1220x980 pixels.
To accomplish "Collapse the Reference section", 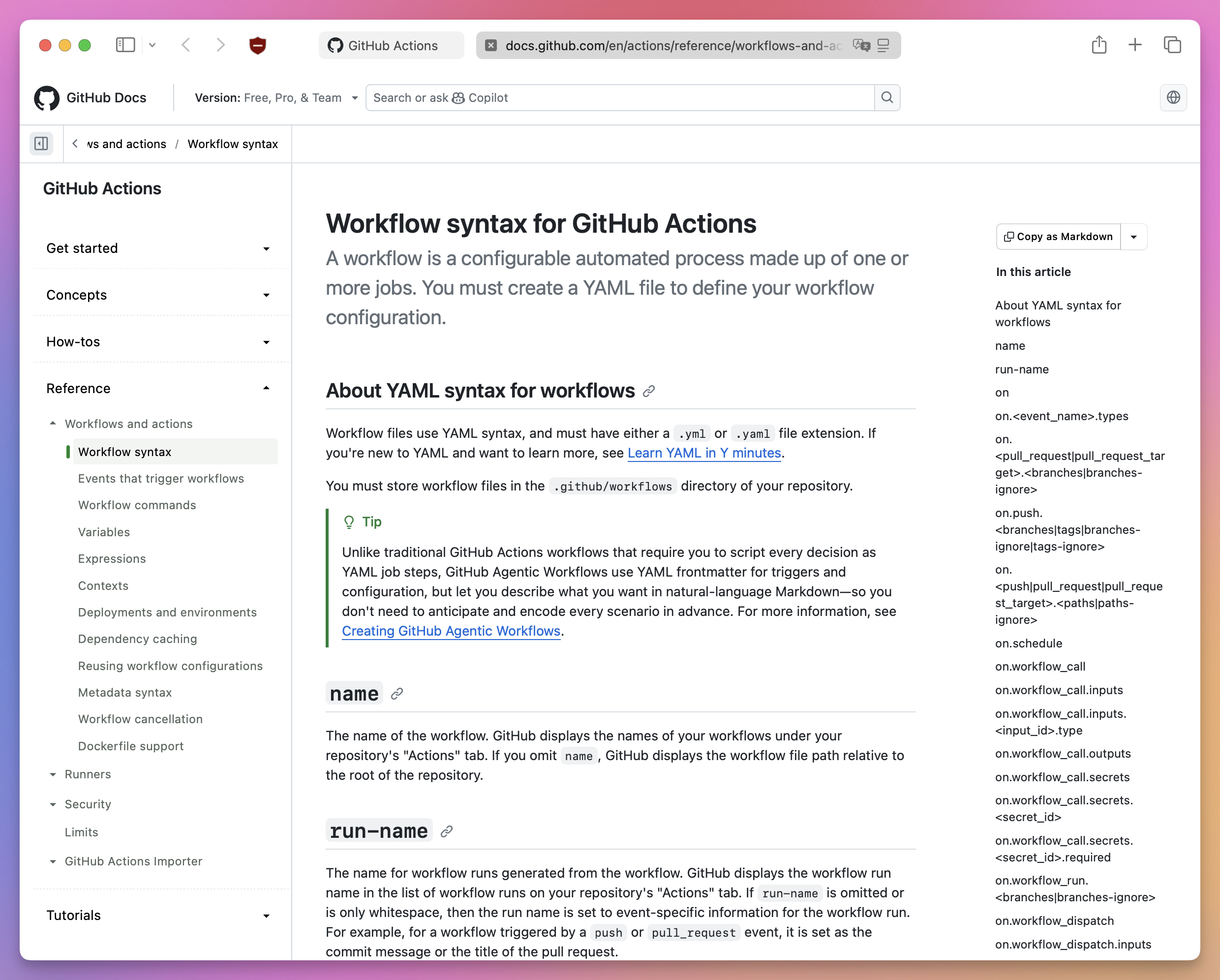I will coord(158,388).
